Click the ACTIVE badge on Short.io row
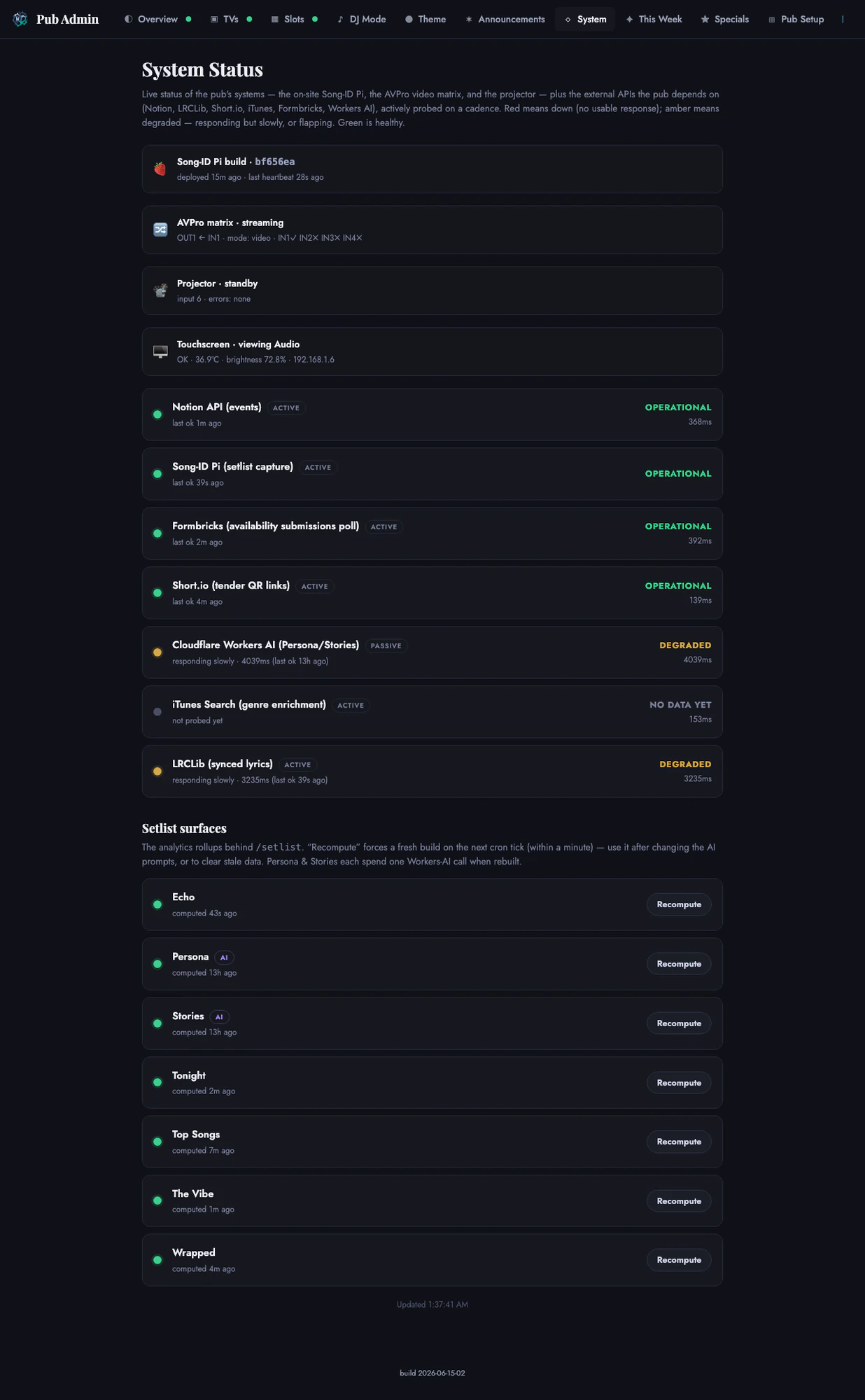The image size is (865, 1400). tap(314, 587)
